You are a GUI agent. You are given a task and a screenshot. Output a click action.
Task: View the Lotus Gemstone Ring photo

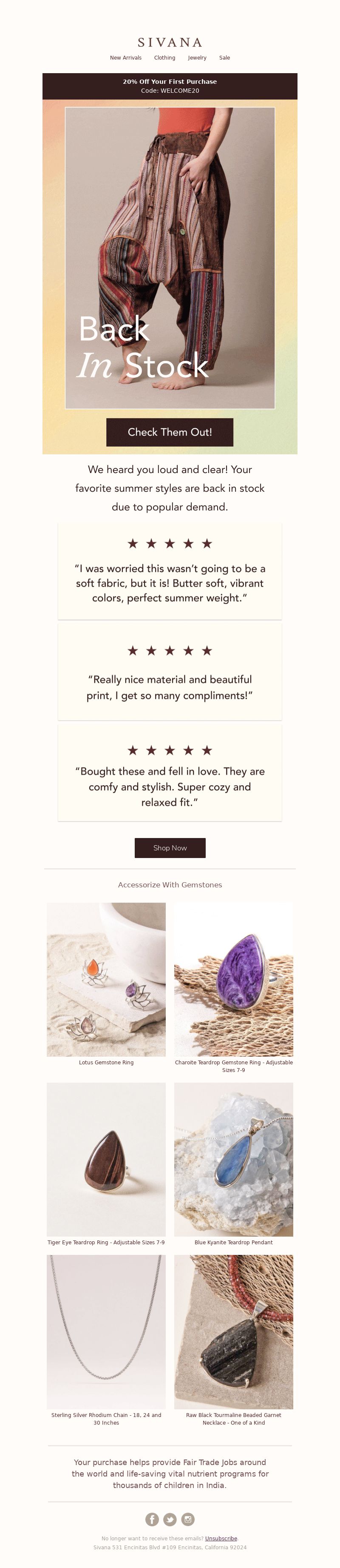[x=106, y=979]
